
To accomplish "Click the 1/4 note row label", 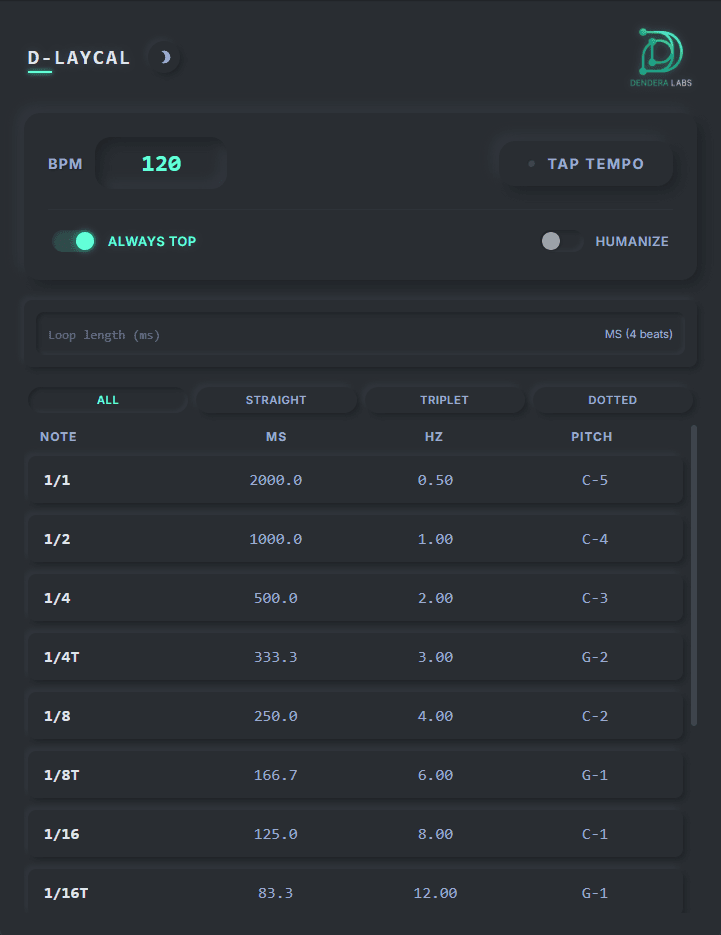I will point(57,598).
